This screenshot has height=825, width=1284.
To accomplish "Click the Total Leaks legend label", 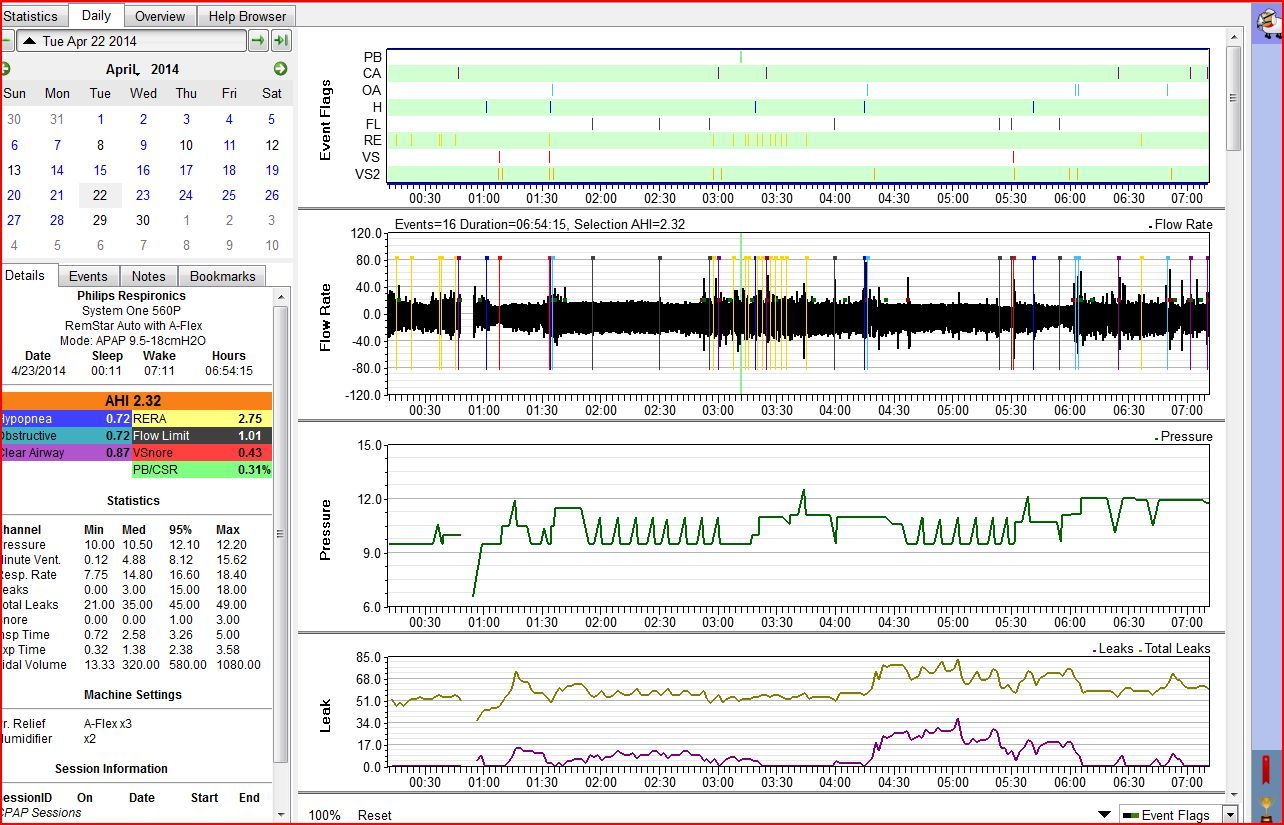I will 1178,648.
